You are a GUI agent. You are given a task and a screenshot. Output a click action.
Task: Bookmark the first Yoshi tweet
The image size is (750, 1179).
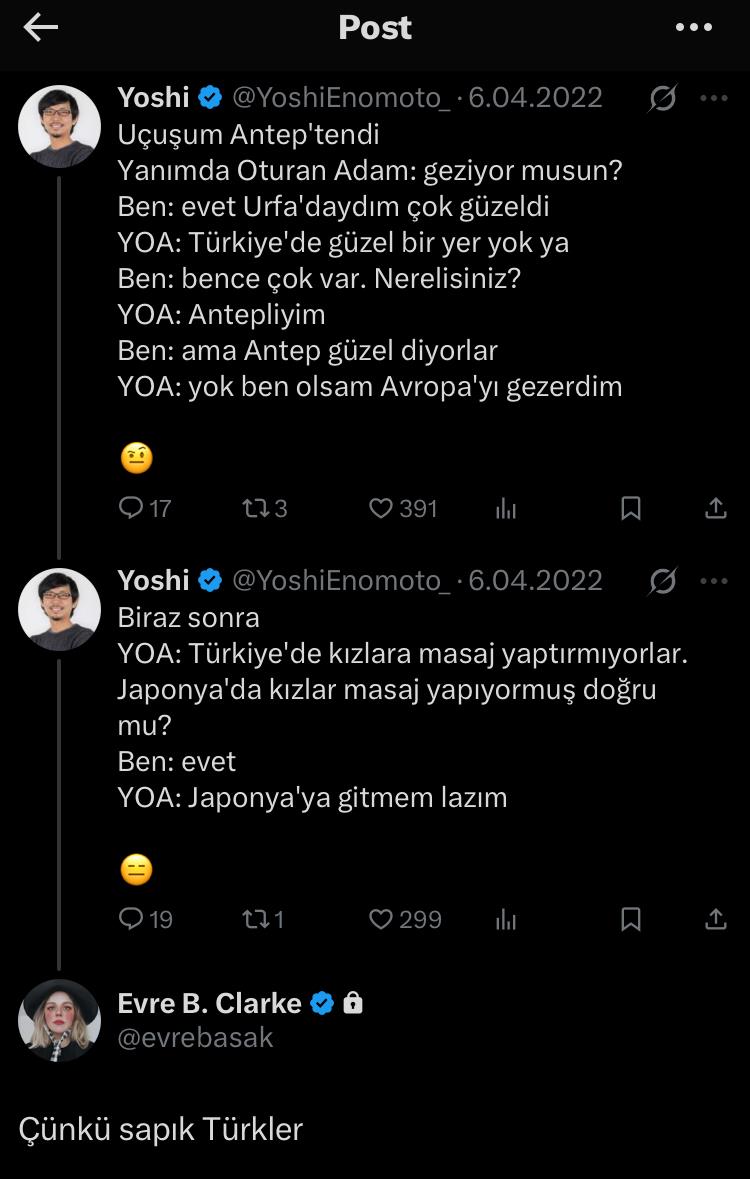click(631, 508)
